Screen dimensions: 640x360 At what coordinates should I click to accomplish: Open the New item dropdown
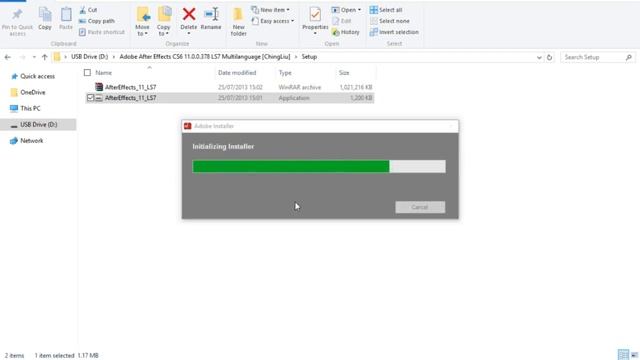tap(271, 10)
